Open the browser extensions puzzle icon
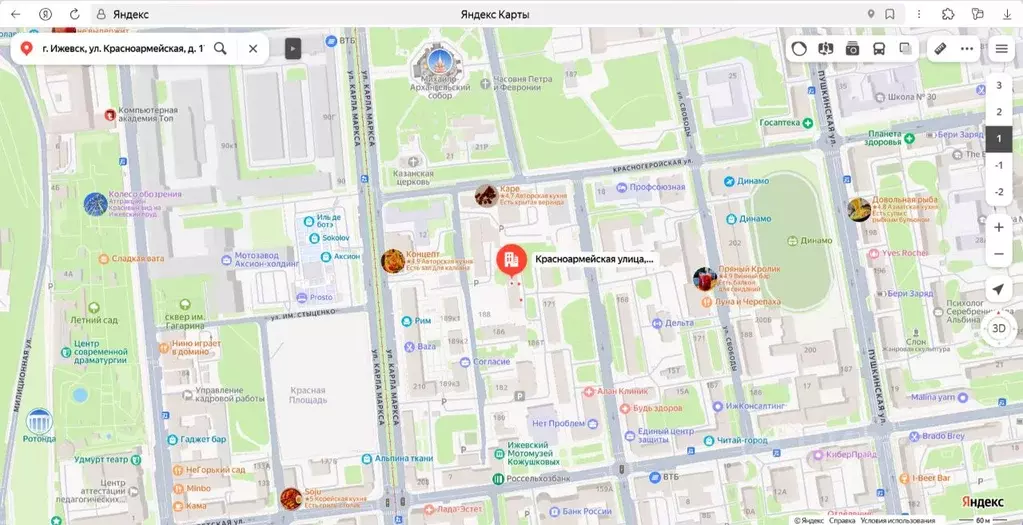This screenshot has height=525, width=1023. click(949, 14)
